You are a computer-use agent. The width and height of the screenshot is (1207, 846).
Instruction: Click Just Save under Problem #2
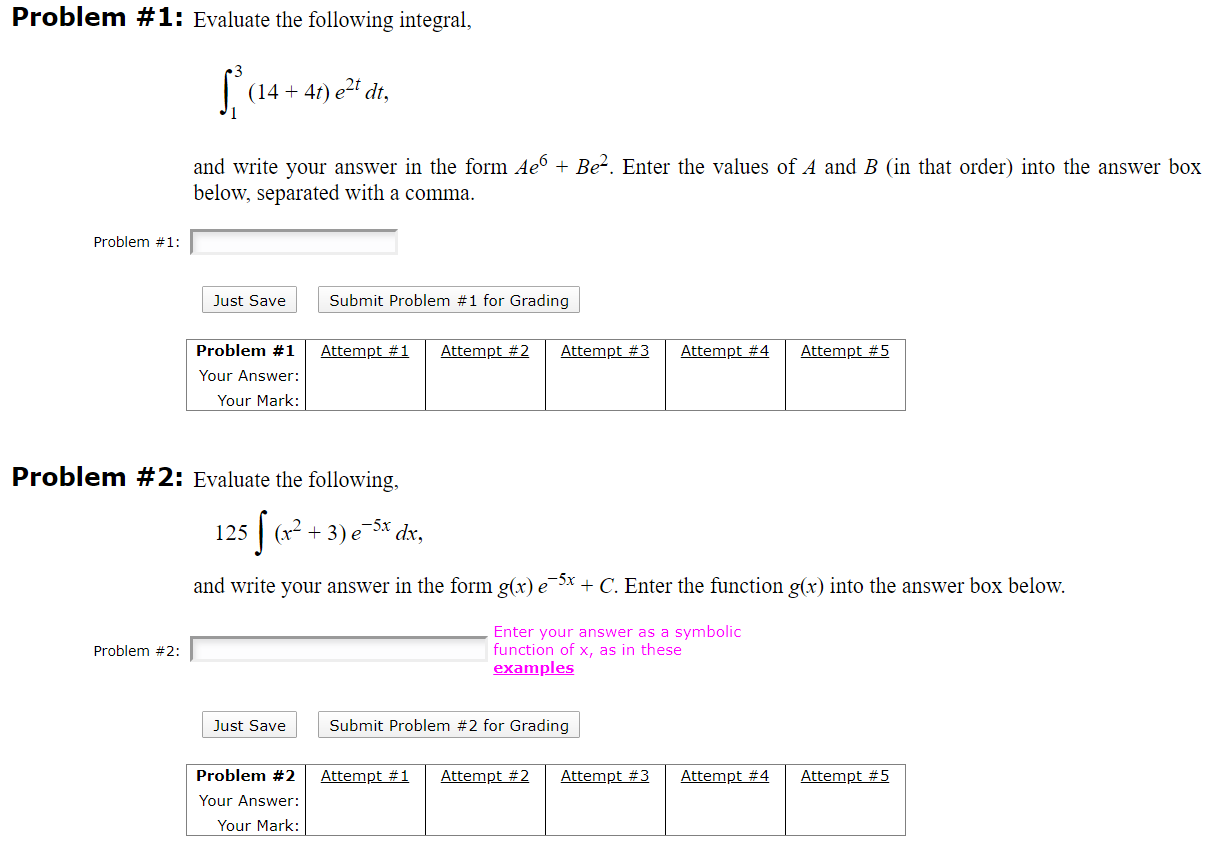pyautogui.click(x=248, y=724)
